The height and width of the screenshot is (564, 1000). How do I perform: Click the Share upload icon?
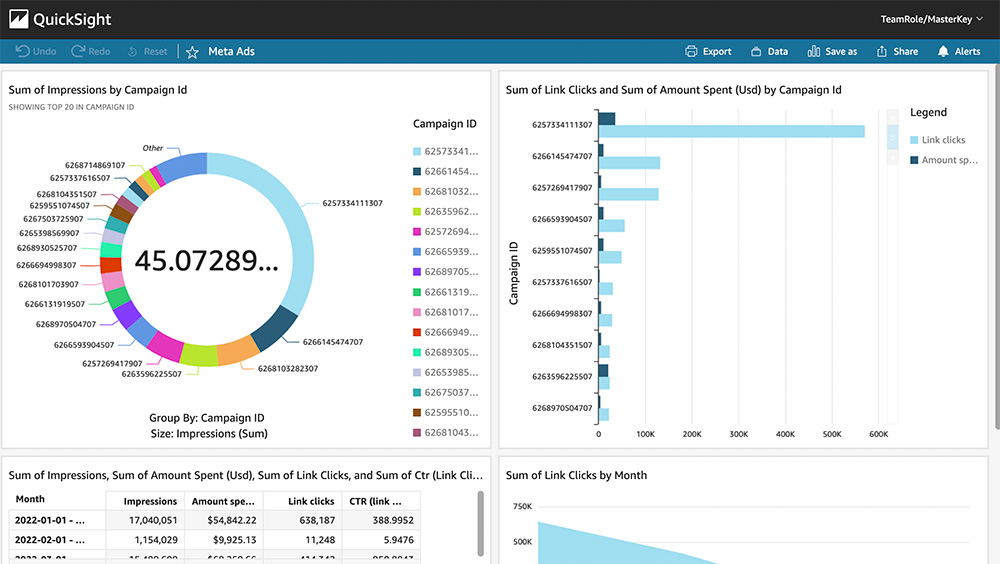882,52
